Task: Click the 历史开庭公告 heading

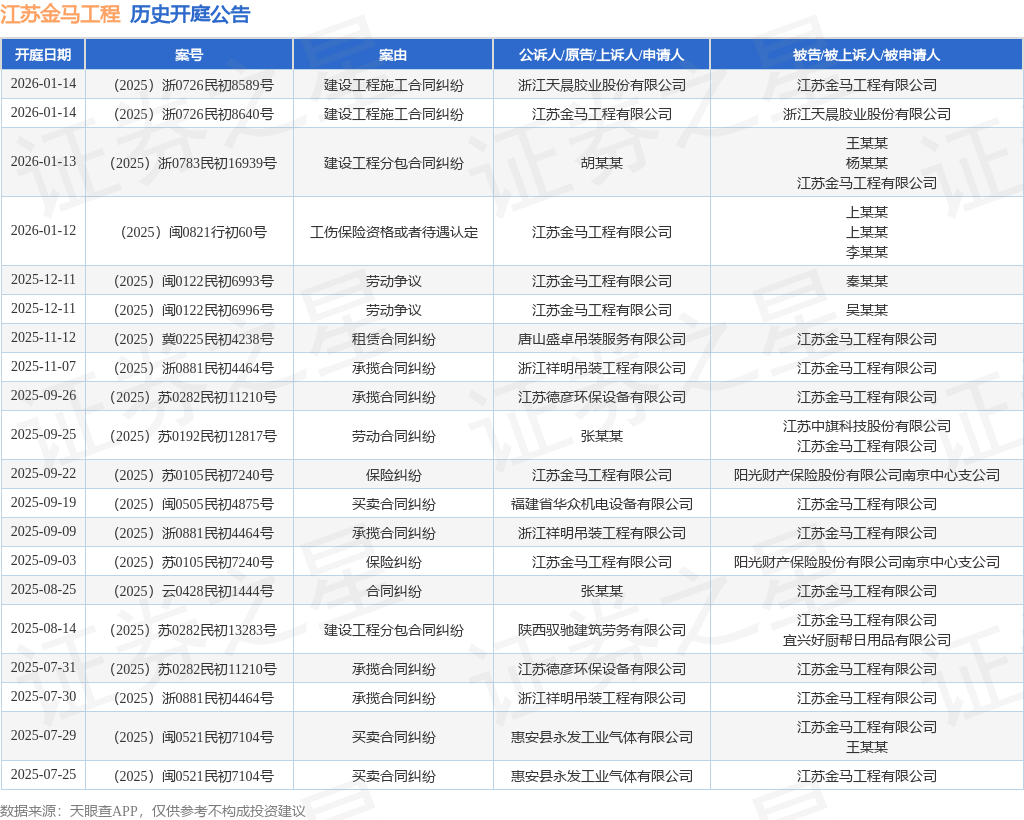Action: pos(190,14)
